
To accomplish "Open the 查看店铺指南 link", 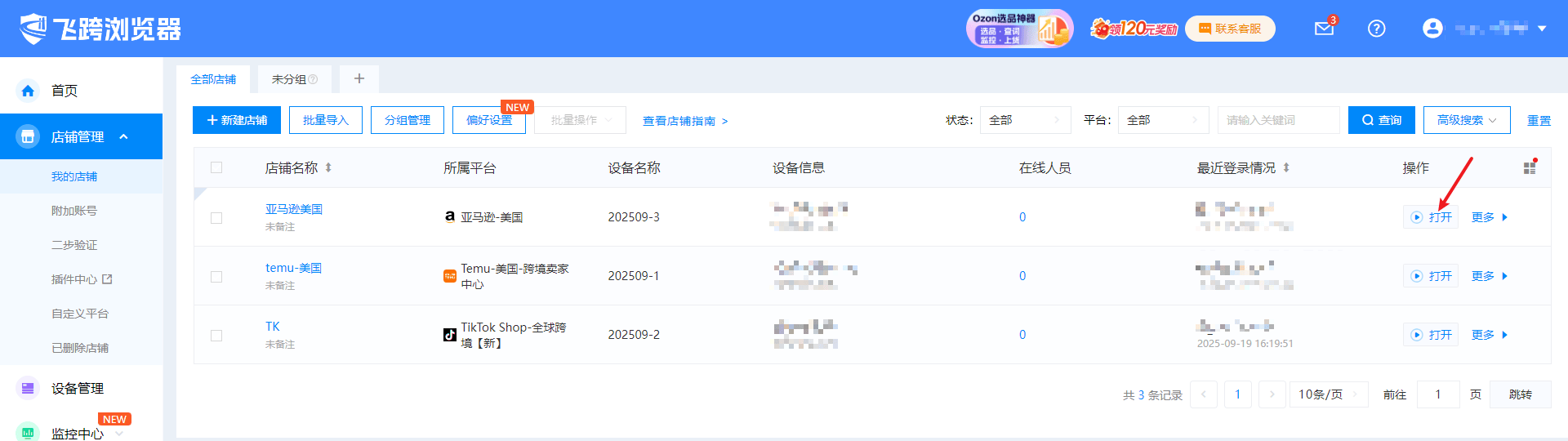I will [684, 121].
